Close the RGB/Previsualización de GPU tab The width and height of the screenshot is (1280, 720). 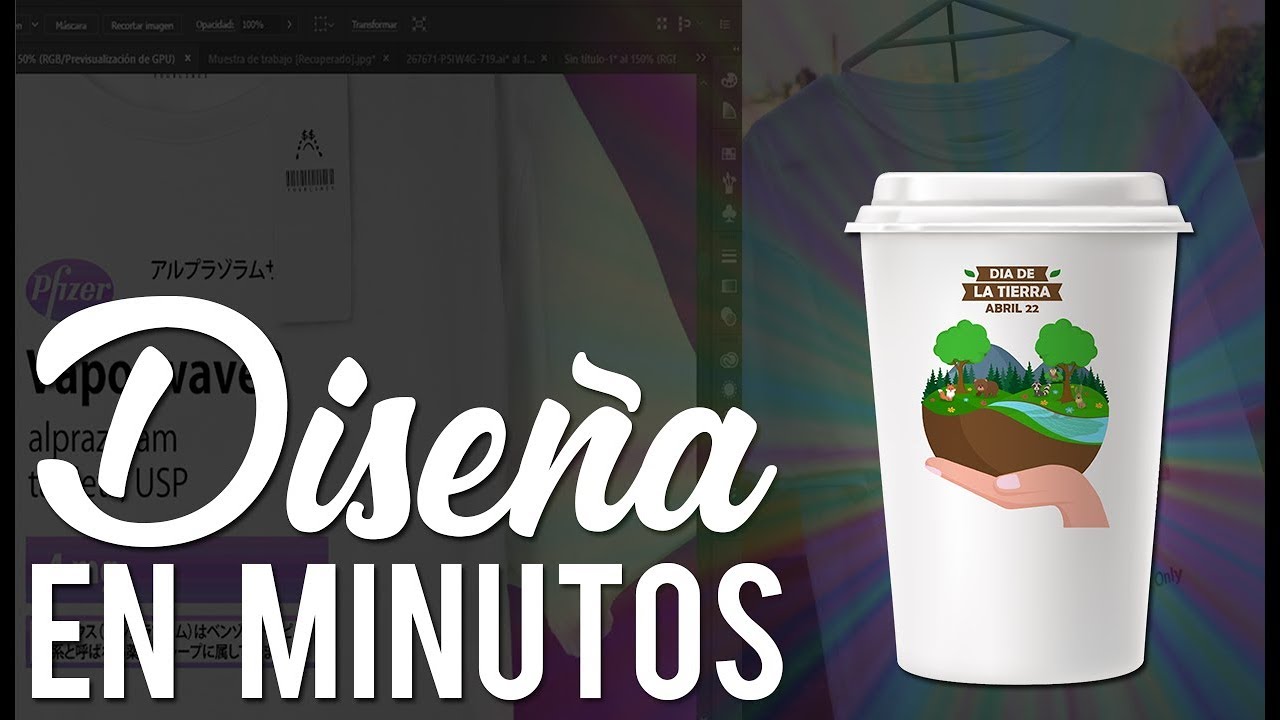[188, 58]
